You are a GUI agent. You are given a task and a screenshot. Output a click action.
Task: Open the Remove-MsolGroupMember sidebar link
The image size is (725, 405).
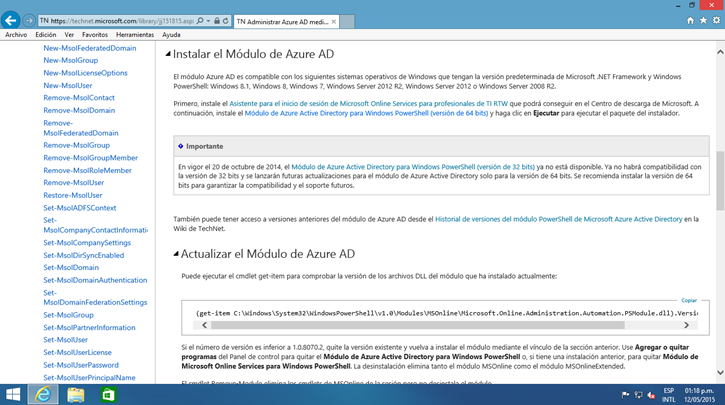pos(90,158)
